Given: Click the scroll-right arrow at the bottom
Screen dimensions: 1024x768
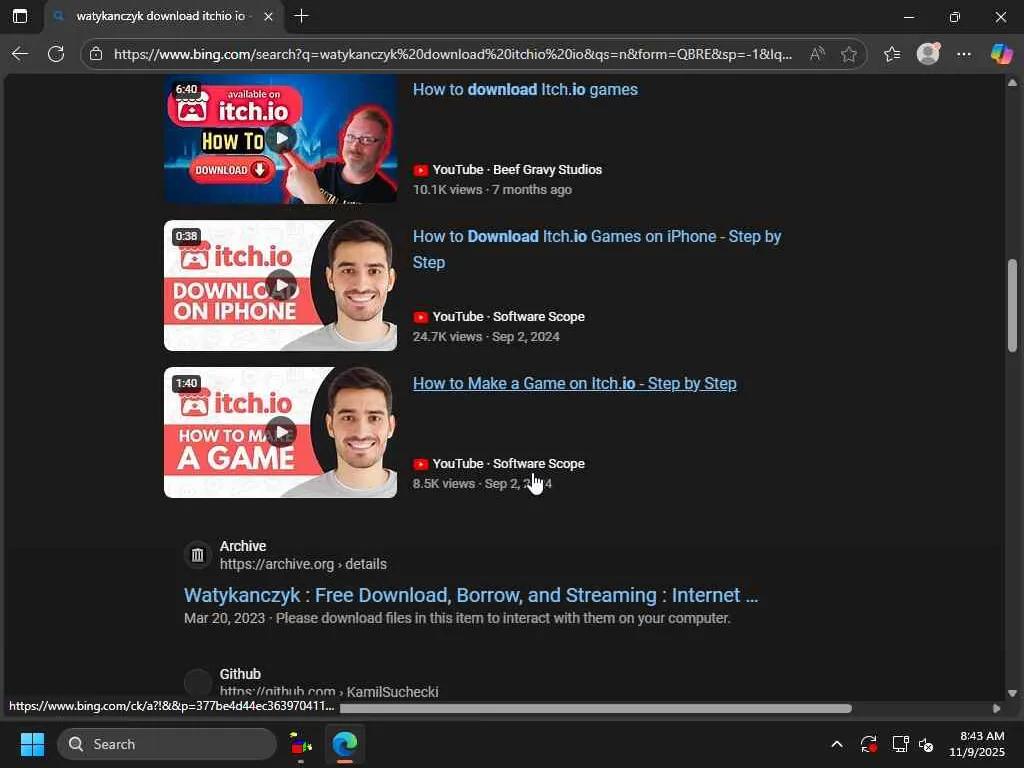Looking at the screenshot, I should (x=997, y=709).
